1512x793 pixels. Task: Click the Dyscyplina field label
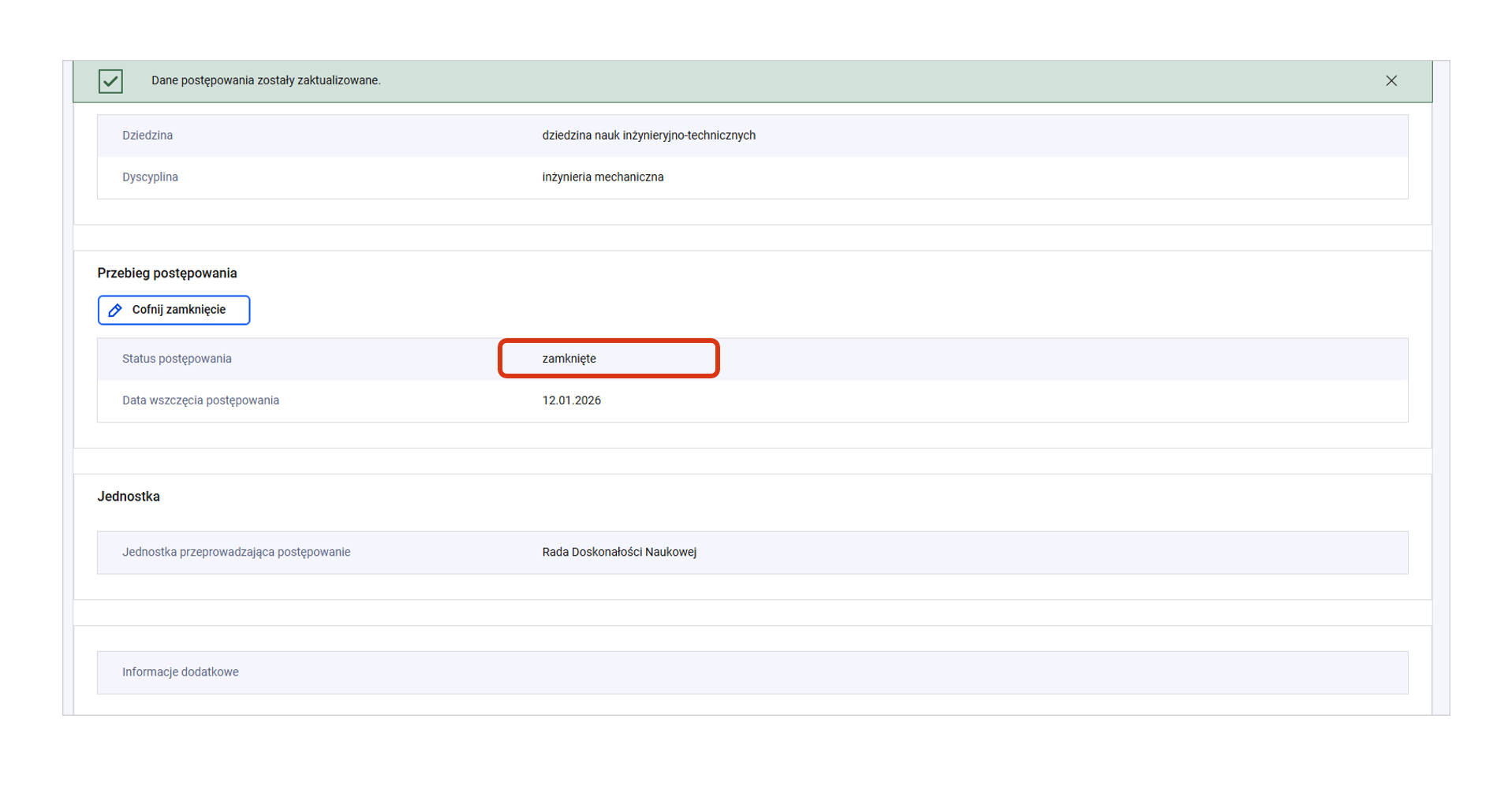pyautogui.click(x=150, y=177)
